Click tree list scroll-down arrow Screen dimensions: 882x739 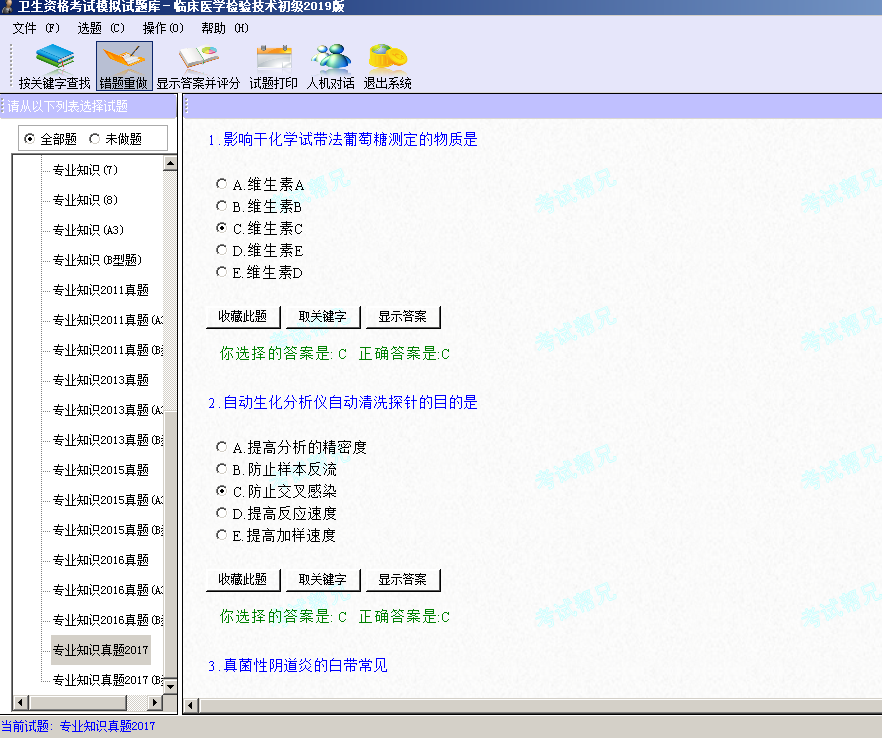170,686
